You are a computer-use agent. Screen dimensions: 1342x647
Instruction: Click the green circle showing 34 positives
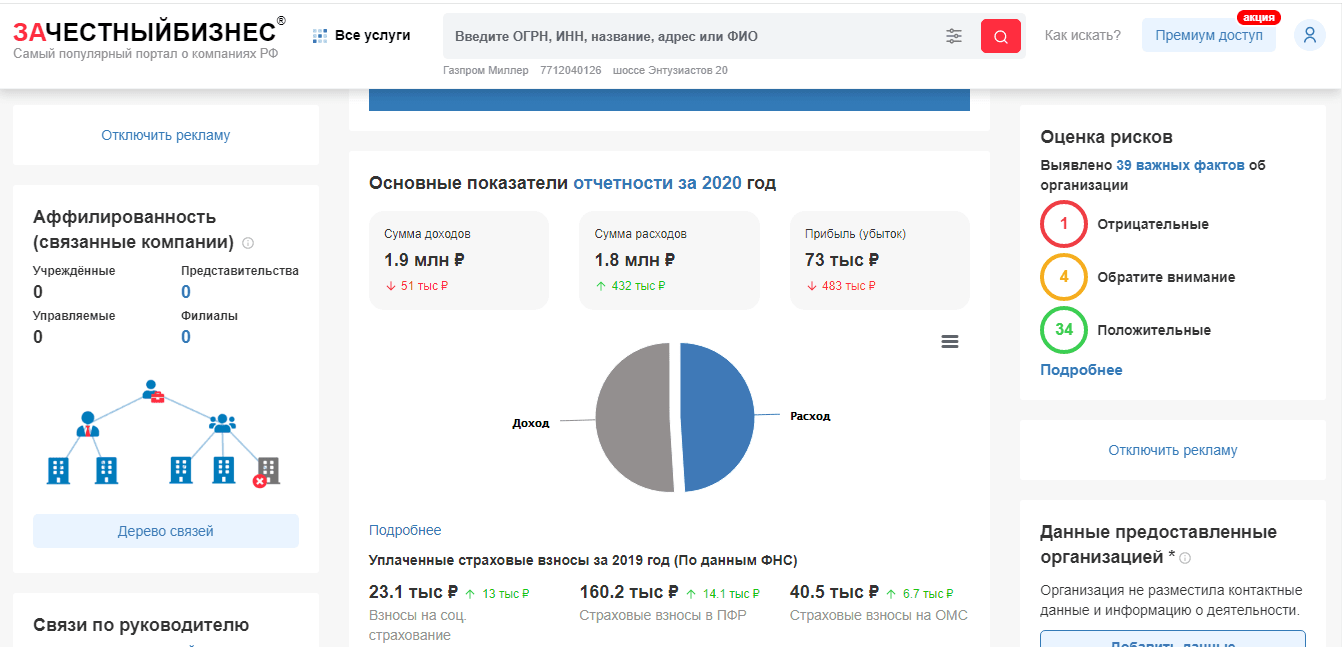coord(1063,330)
